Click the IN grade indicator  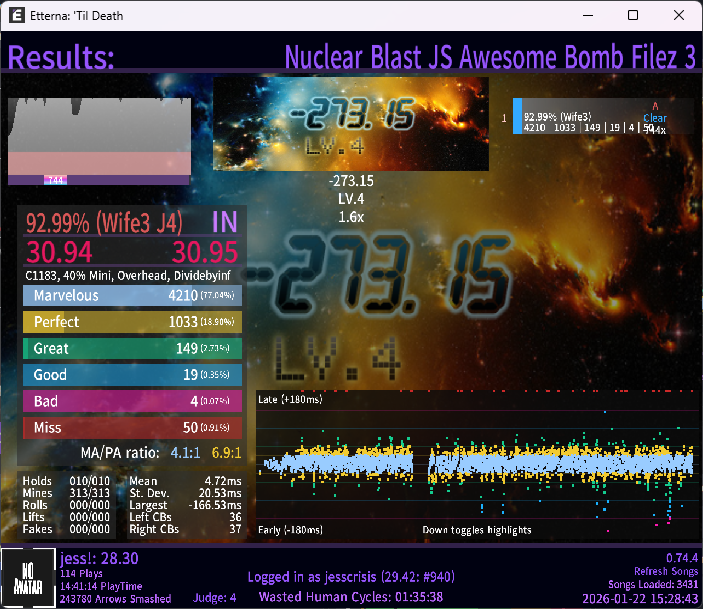(x=225, y=222)
